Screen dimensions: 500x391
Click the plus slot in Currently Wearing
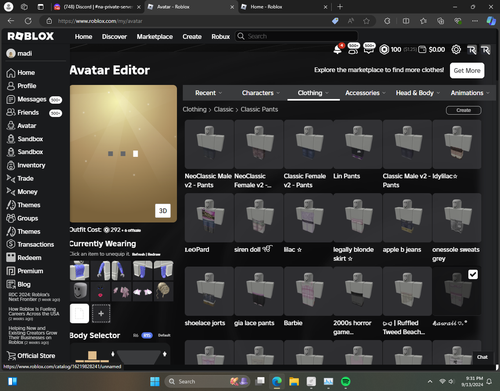pyautogui.click(x=101, y=313)
